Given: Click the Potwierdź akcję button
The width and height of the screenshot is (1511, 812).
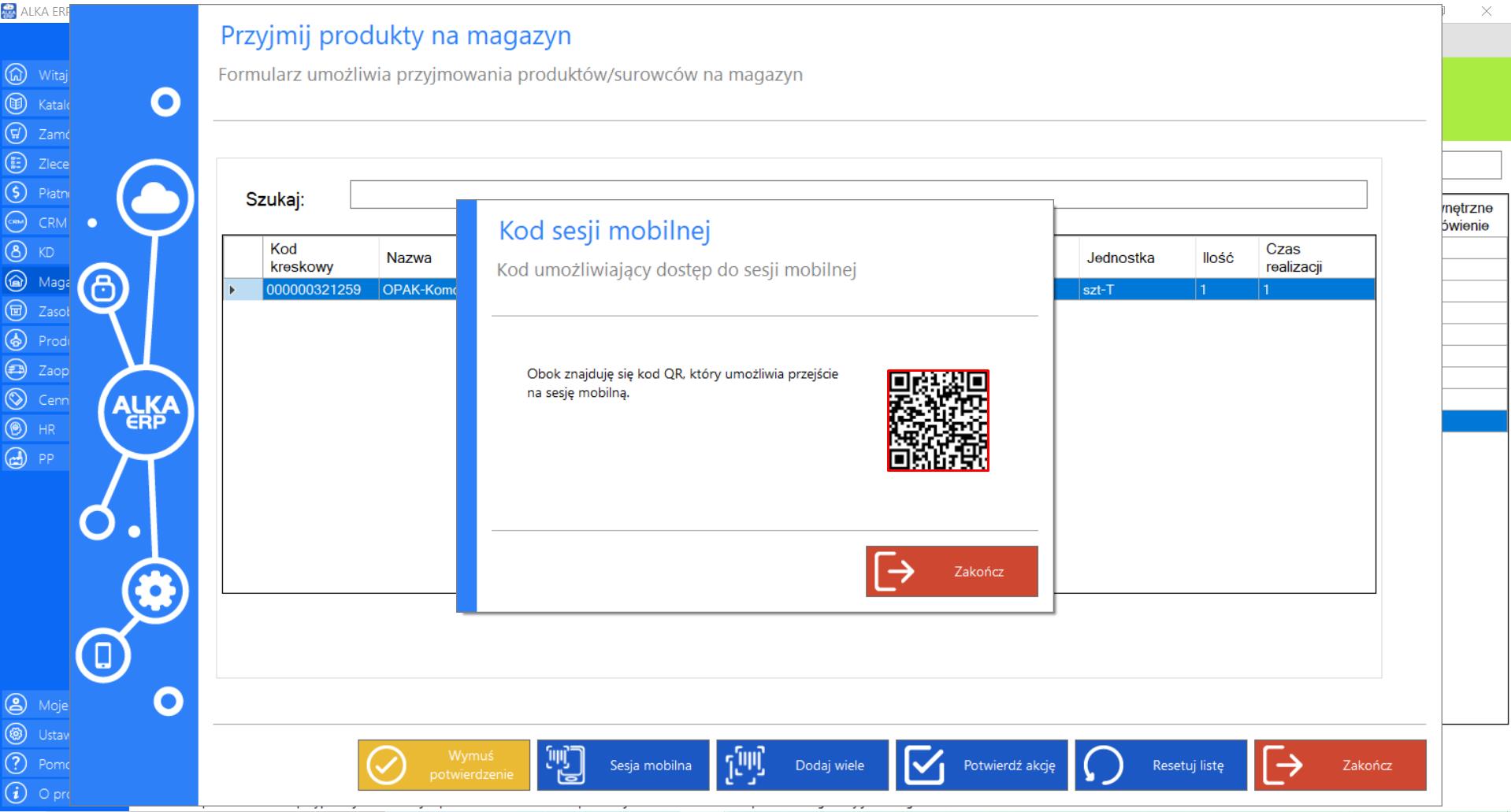Looking at the screenshot, I should click(x=982, y=765).
